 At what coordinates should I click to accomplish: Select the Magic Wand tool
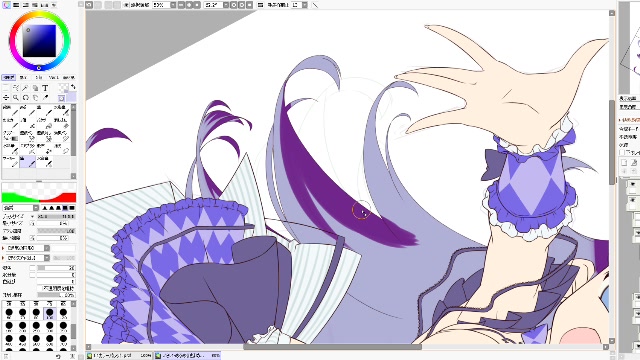pos(25,88)
